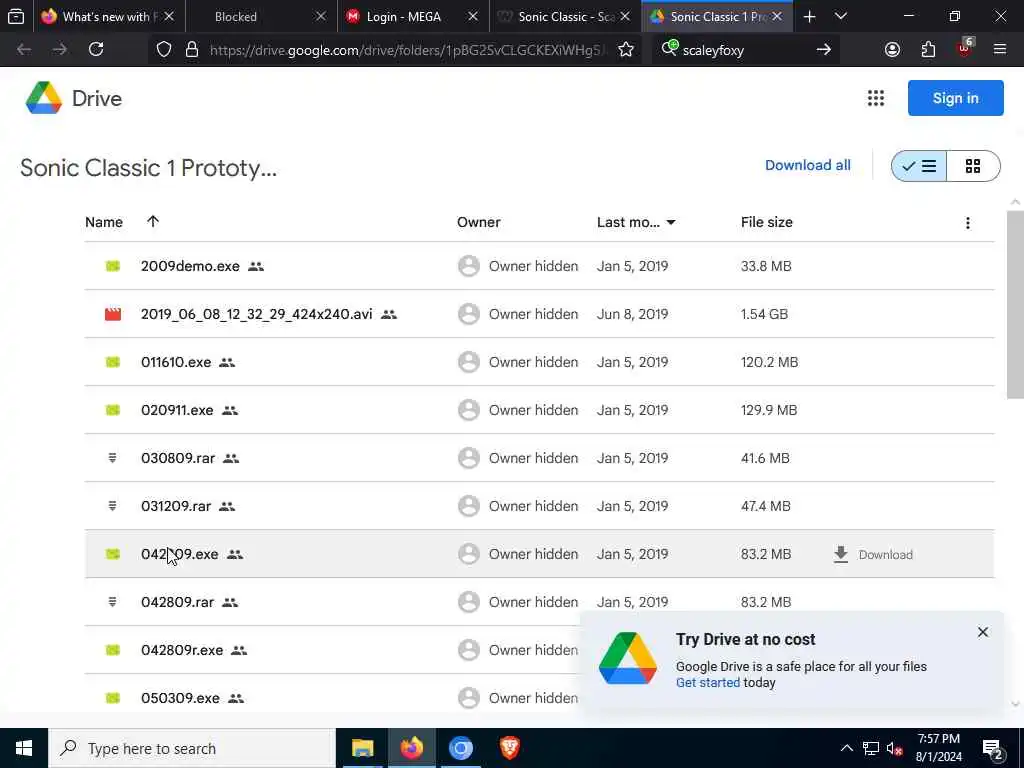Image resolution: width=1024 pixels, height=768 pixels.
Task: Click the 050309.exe file icon
Action: [113, 698]
